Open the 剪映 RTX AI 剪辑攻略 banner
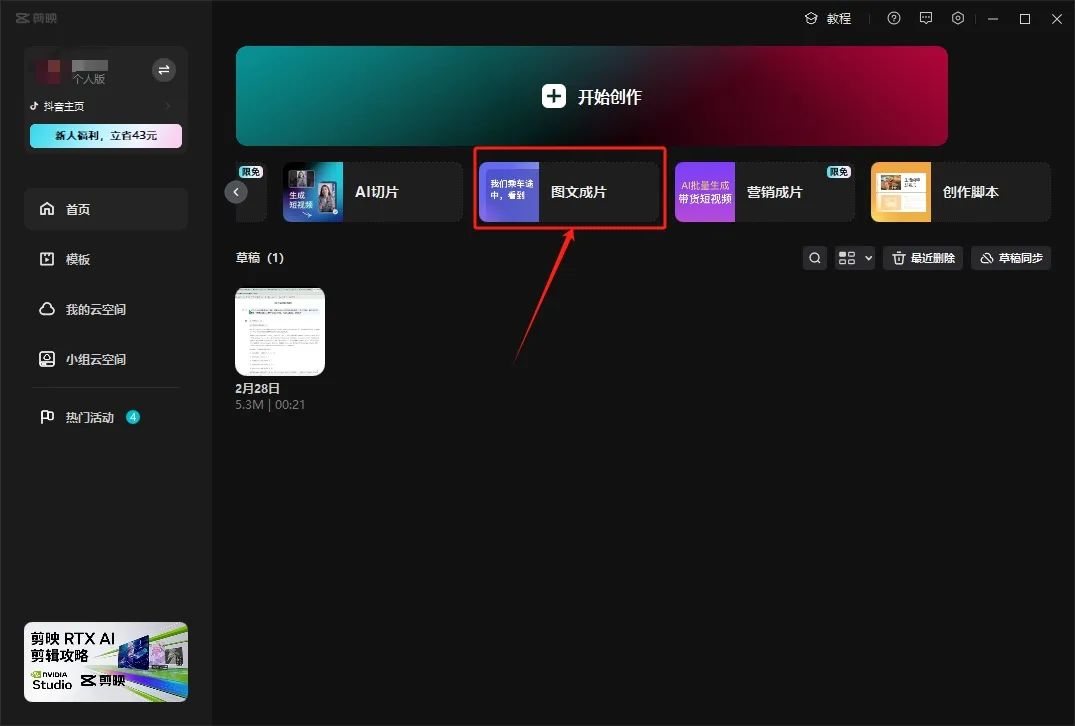Screen dimensions: 1075x726 click(x=106, y=662)
